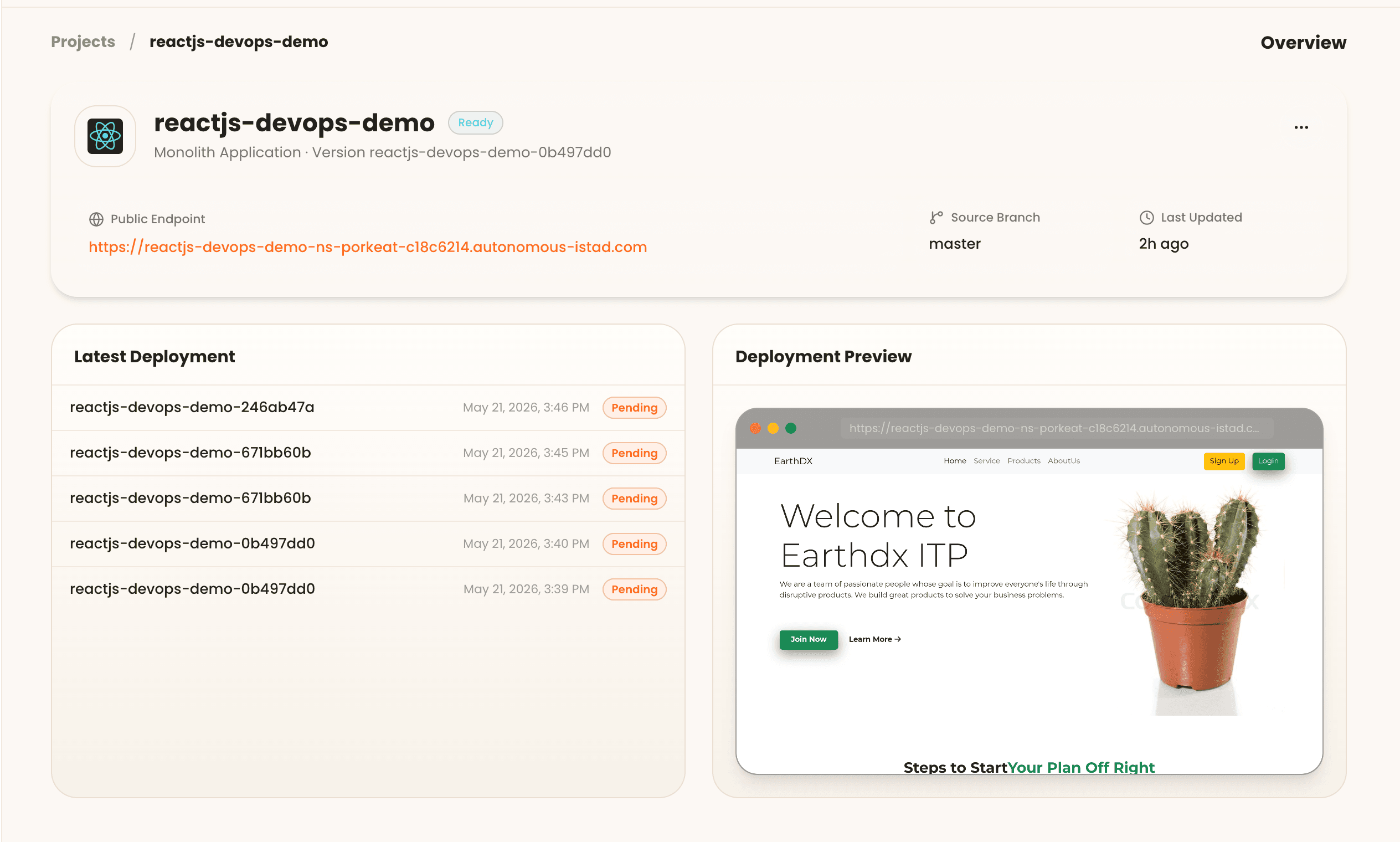This screenshot has width=1400, height=842.
Task: Open the three-dot more options menu
Action: [1301, 127]
